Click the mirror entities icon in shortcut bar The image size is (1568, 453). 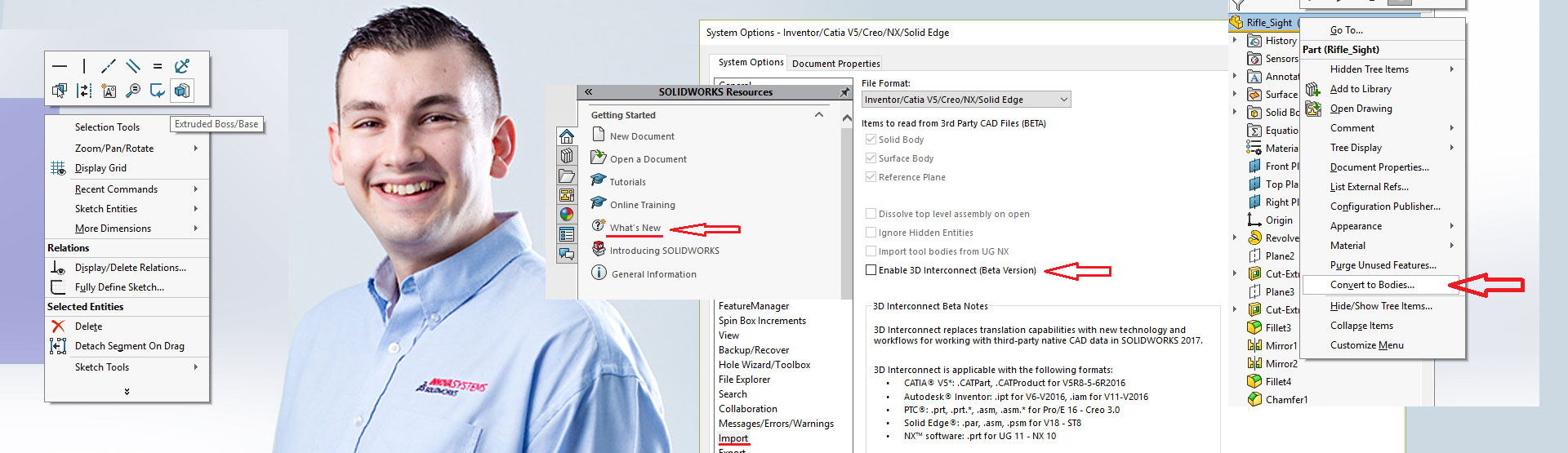pyautogui.click(x=84, y=91)
